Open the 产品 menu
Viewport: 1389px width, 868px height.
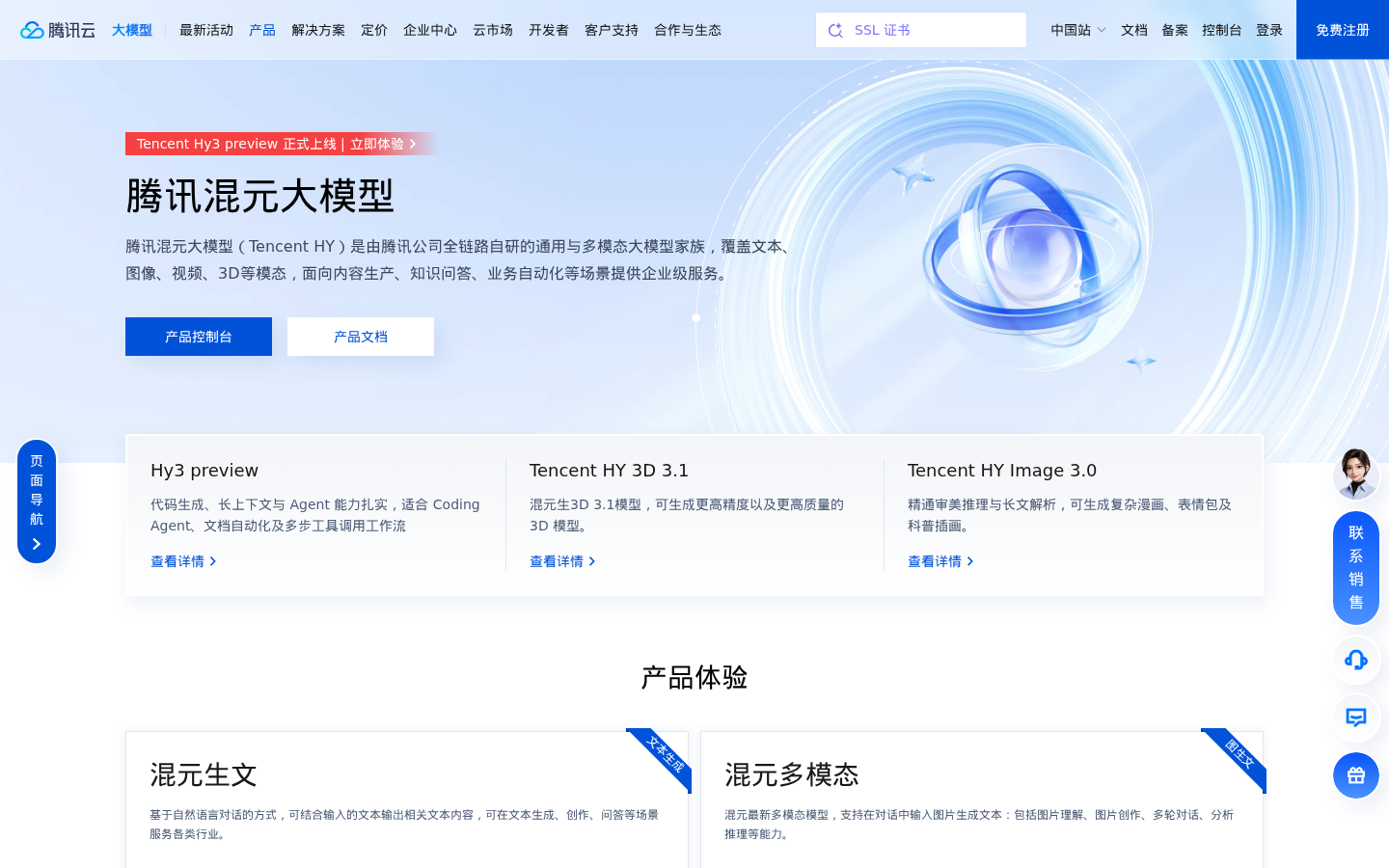[262, 30]
